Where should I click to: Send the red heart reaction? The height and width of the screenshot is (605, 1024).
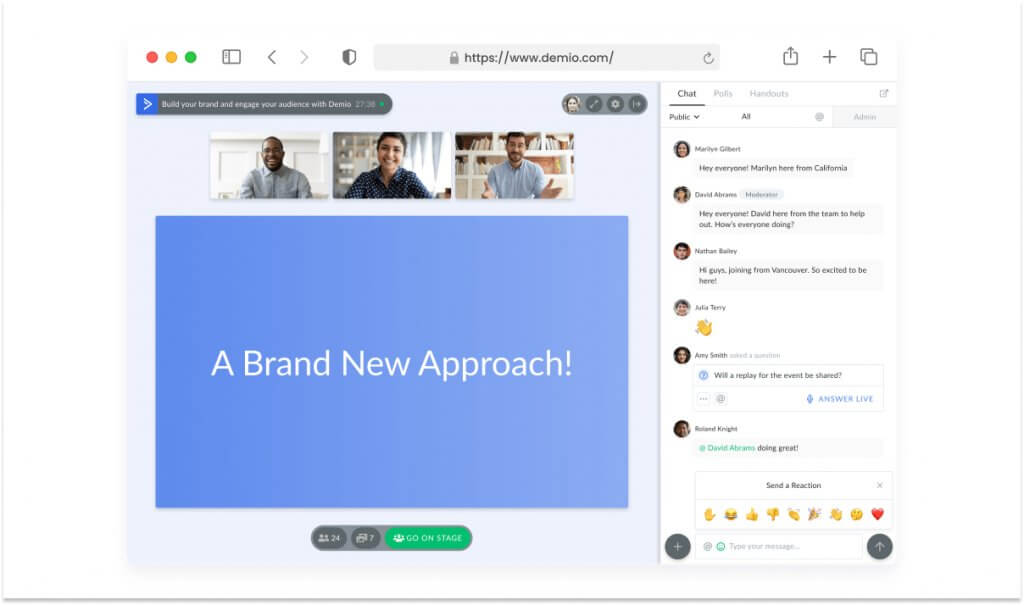877,515
